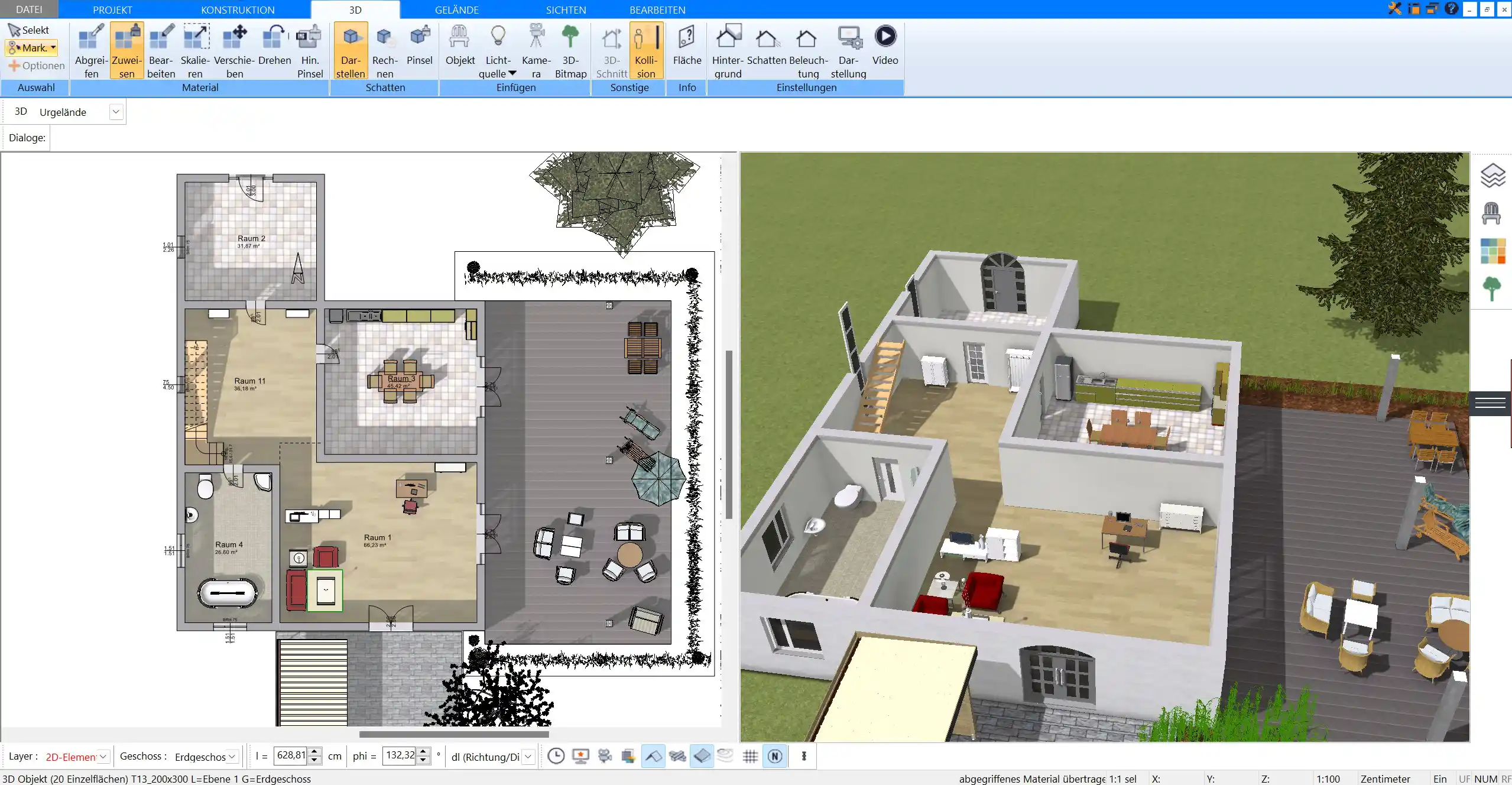Open the Lichtquelle dropdown arrow
This screenshot has height=785, width=1512.
tap(512, 73)
